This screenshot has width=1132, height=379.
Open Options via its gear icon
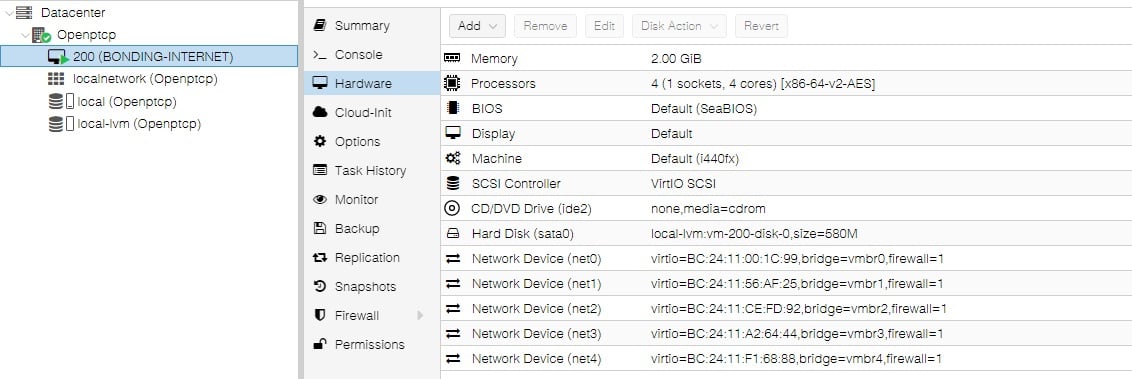click(320, 141)
